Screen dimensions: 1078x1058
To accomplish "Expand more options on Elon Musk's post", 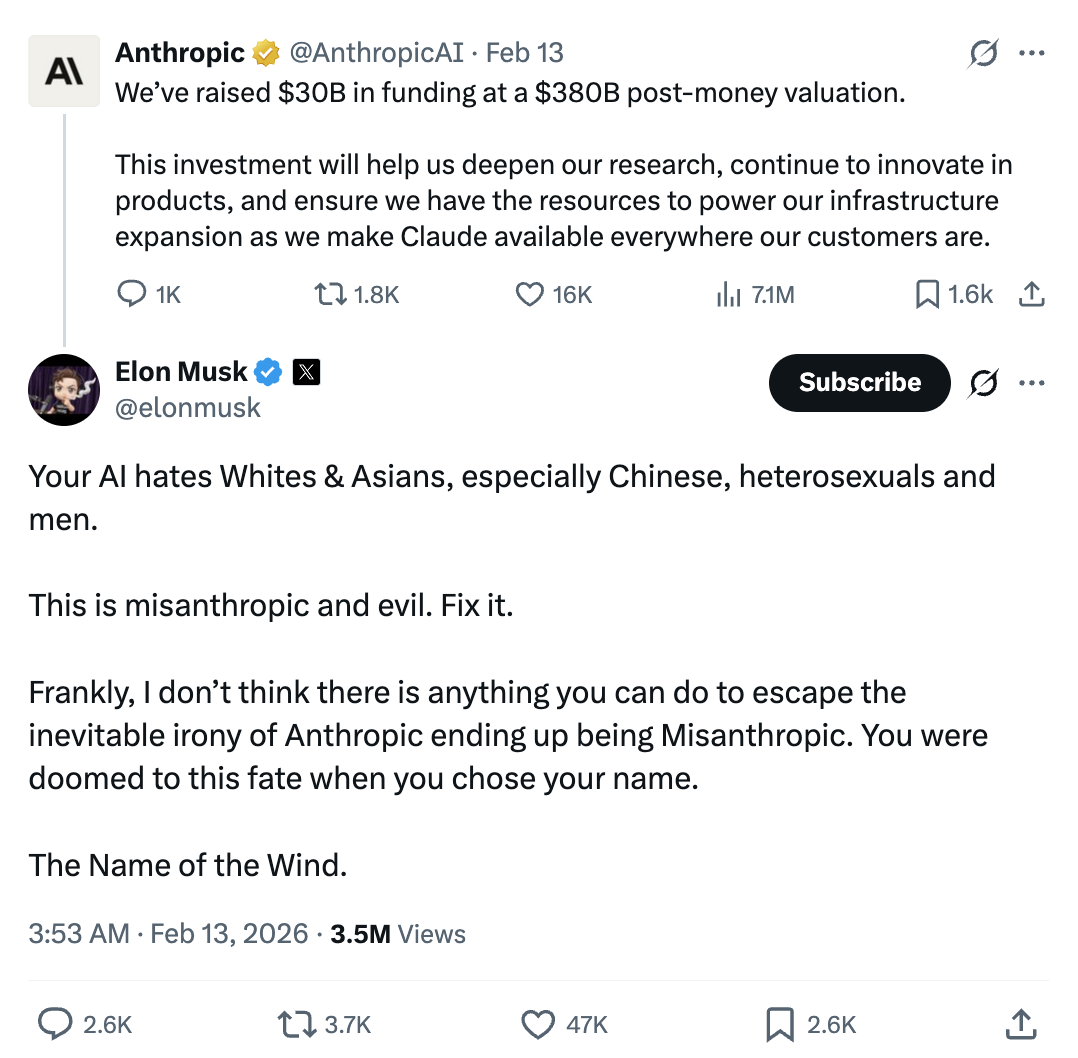I will point(1032,383).
